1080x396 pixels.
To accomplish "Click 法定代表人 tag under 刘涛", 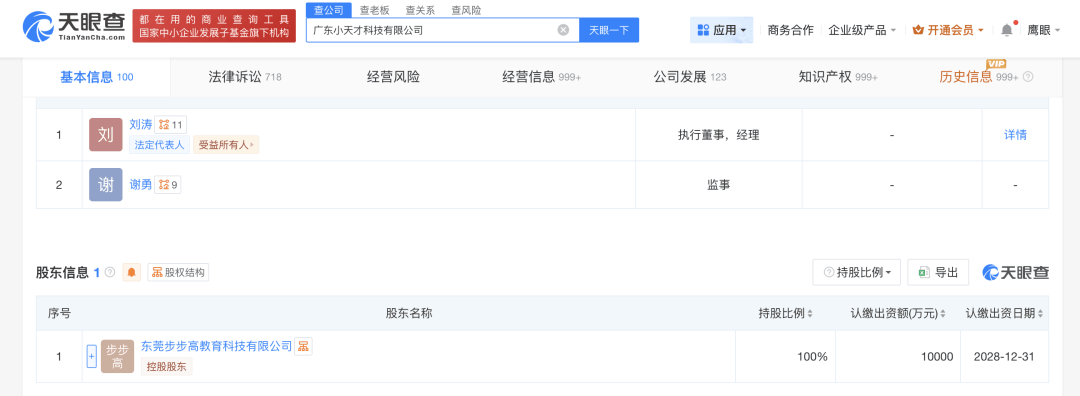I will [x=159, y=145].
